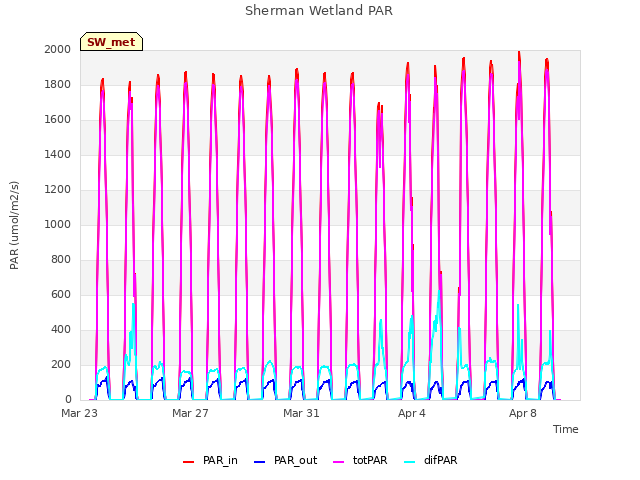Click the chart title Sherman Wetland PAR
This screenshot has width=640, height=480.
point(319,11)
